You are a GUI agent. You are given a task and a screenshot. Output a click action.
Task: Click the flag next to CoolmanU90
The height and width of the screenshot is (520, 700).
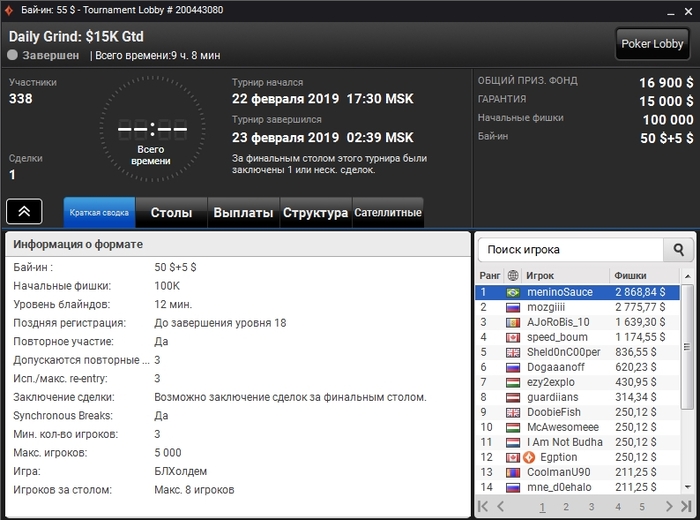(512, 472)
